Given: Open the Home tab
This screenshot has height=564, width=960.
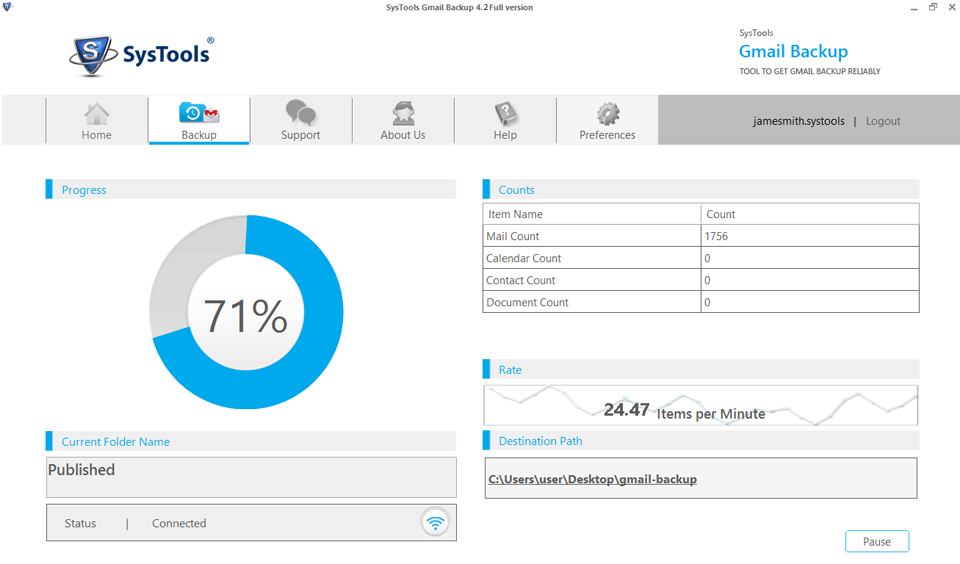Looking at the screenshot, I should pyautogui.click(x=97, y=120).
